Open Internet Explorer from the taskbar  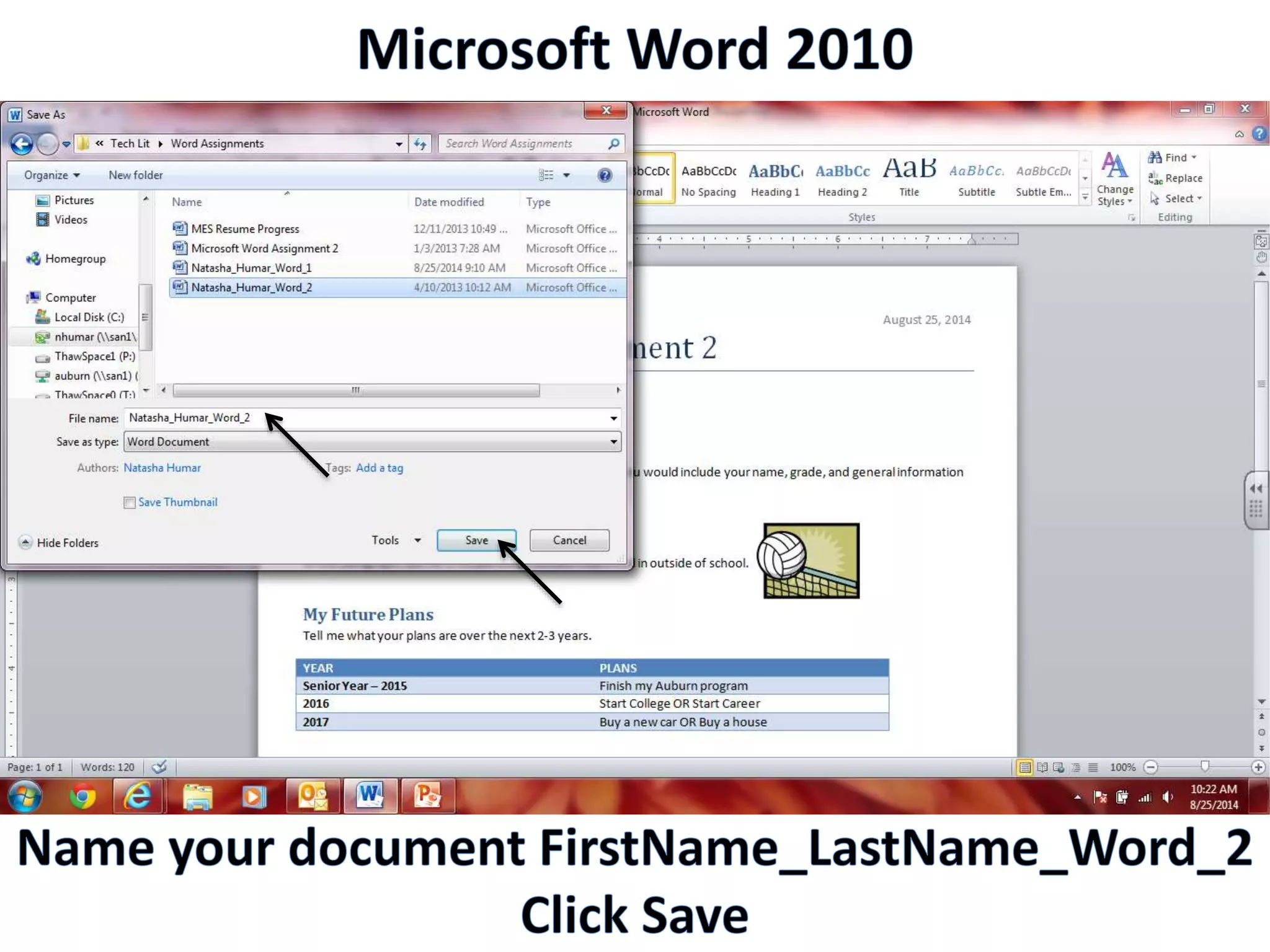click(138, 796)
